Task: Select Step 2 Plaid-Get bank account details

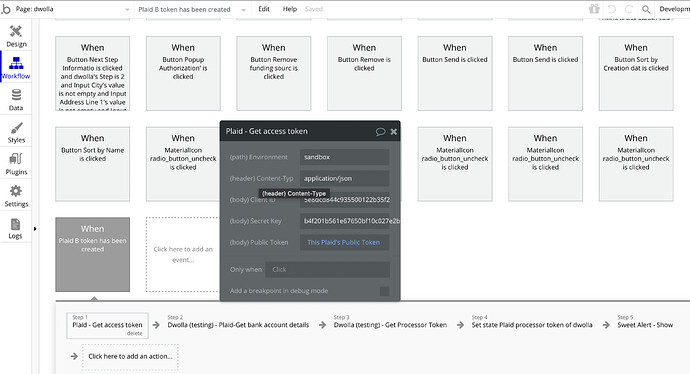Action: (238, 325)
